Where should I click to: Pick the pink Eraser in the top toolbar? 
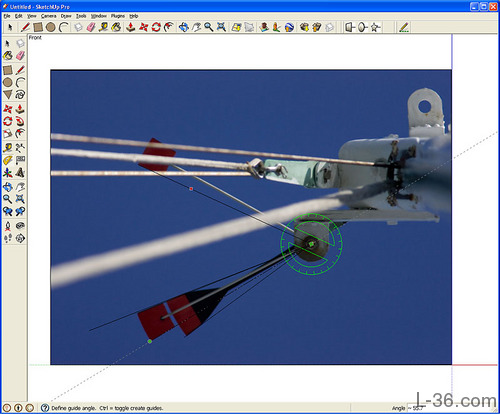(91, 27)
